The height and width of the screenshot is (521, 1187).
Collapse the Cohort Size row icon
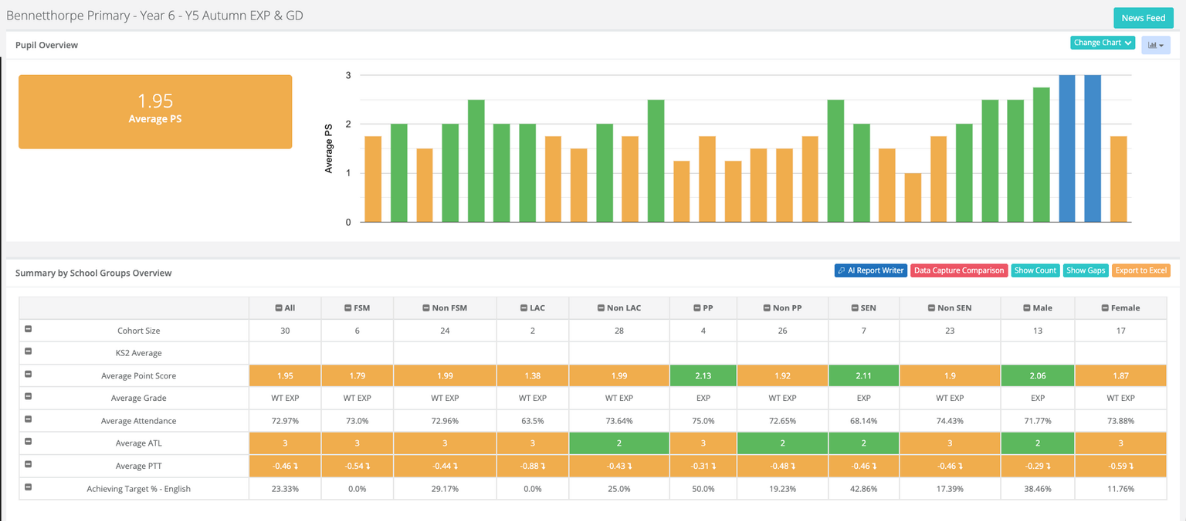coord(28,329)
